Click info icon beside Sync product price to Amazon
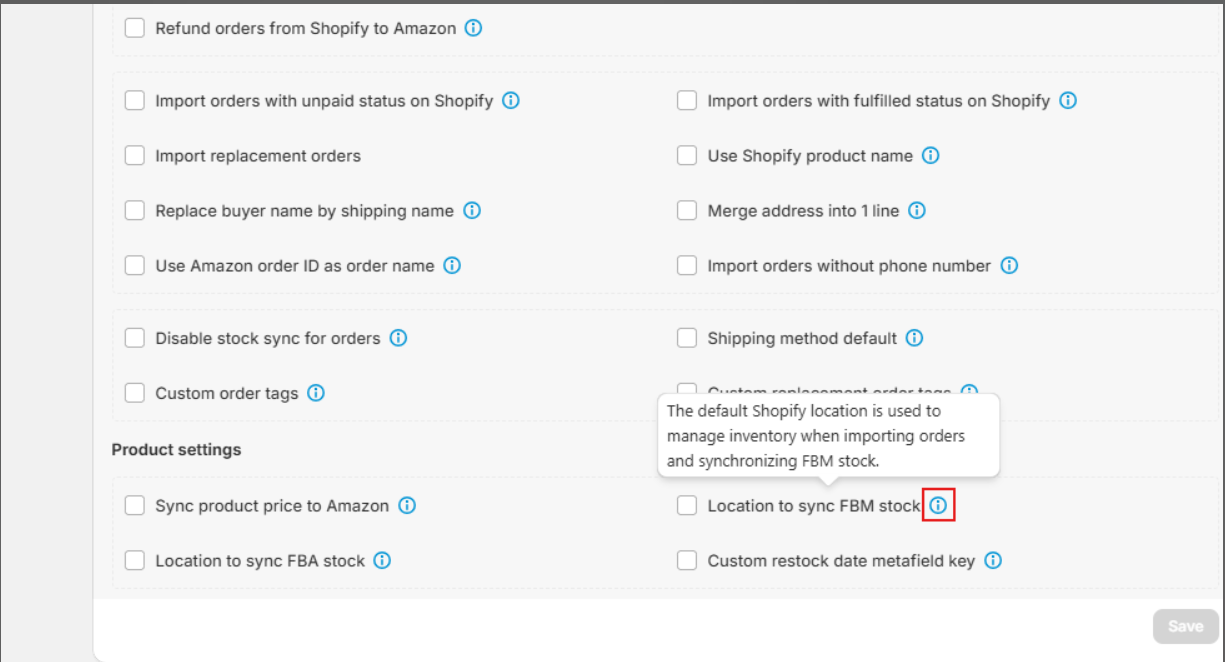The width and height of the screenshot is (1225, 662). [407, 506]
